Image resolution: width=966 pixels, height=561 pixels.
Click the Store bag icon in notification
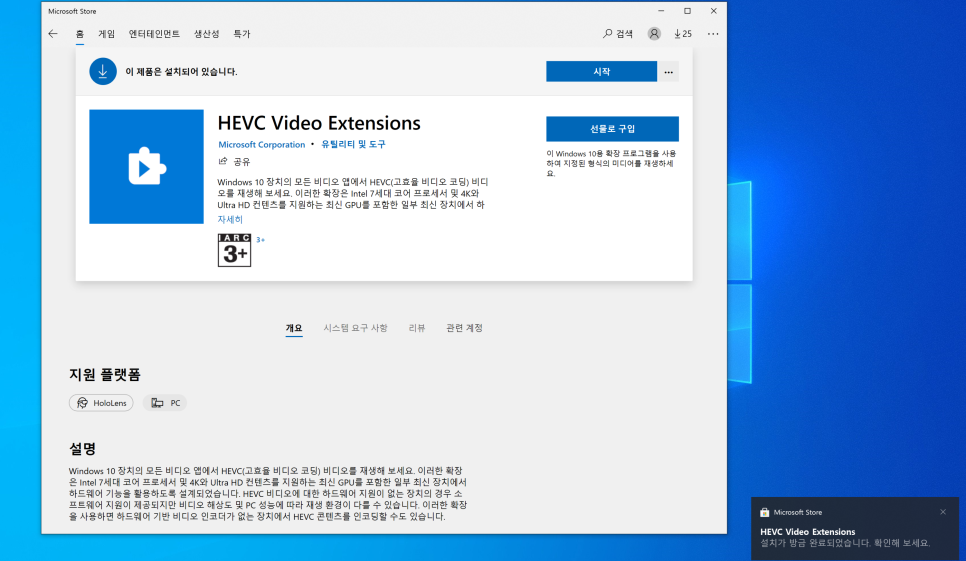(x=765, y=512)
